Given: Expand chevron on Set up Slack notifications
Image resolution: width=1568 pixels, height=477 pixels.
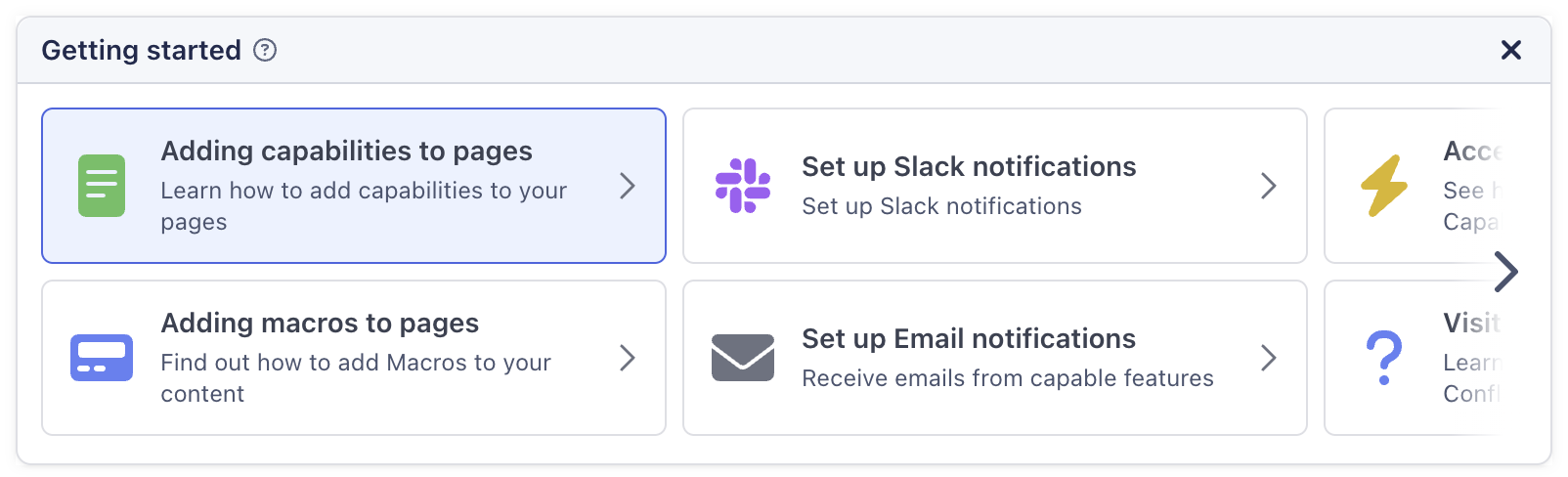Looking at the screenshot, I should pyautogui.click(x=1269, y=186).
